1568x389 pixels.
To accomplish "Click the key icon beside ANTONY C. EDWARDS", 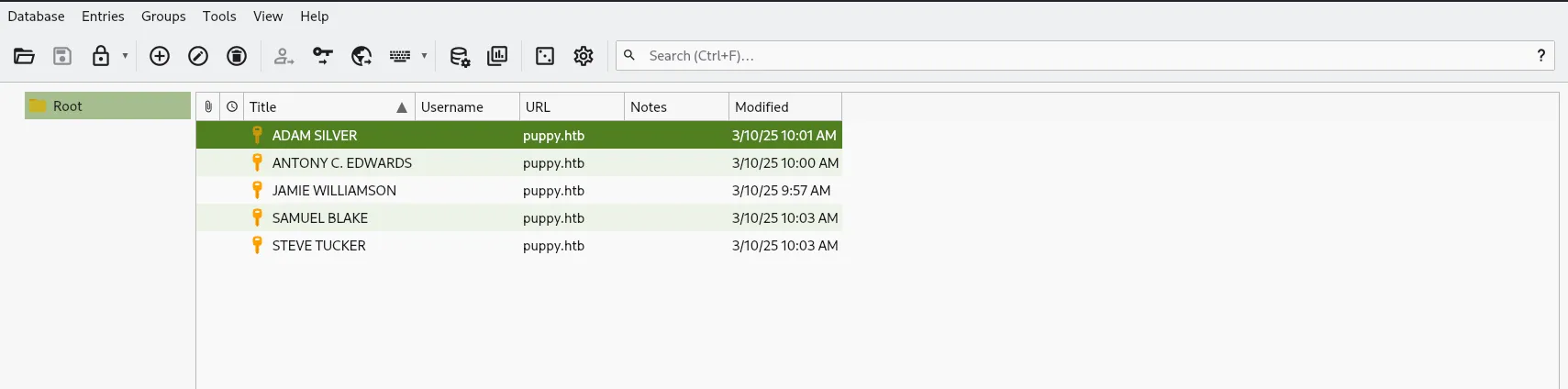I will [258, 162].
